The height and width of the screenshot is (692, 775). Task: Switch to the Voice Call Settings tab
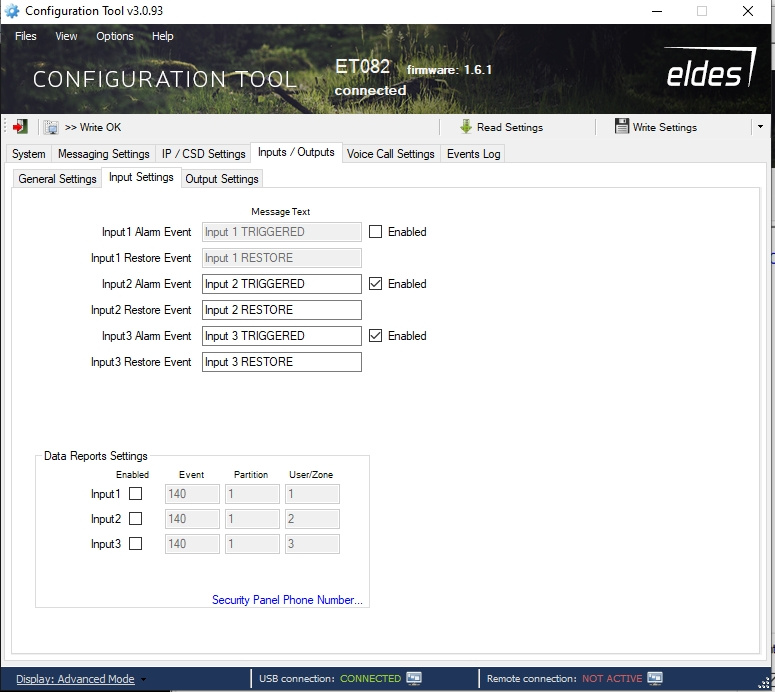coord(390,154)
